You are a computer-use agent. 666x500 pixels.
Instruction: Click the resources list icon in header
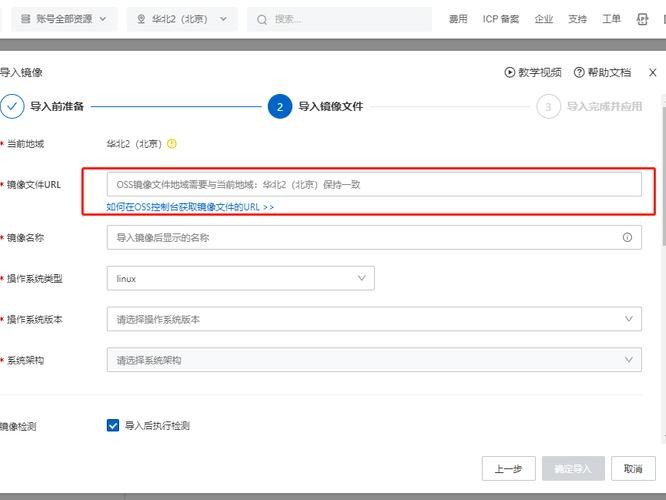[x=25, y=19]
